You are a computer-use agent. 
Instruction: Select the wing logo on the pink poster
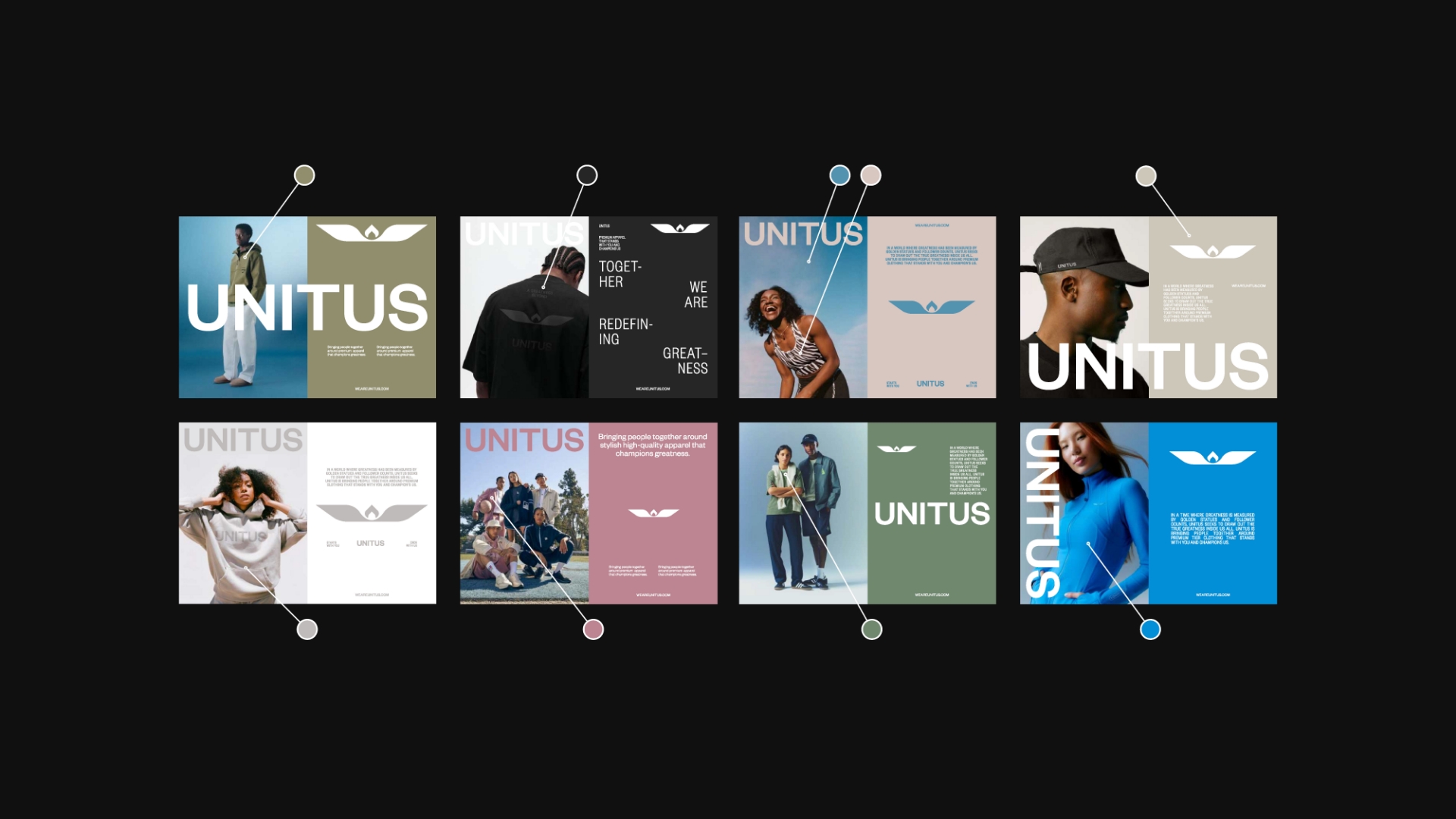click(654, 513)
